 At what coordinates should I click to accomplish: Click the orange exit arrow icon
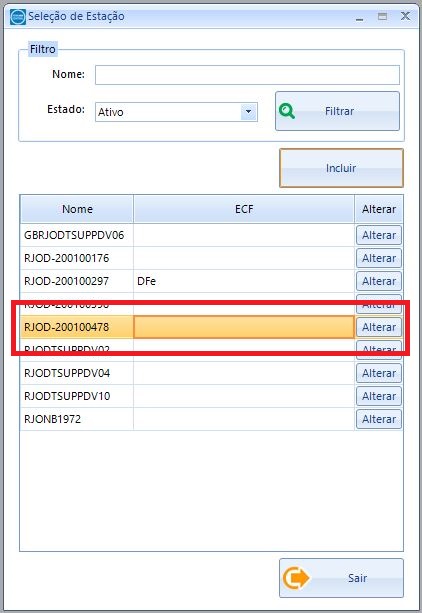[x=295, y=578]
